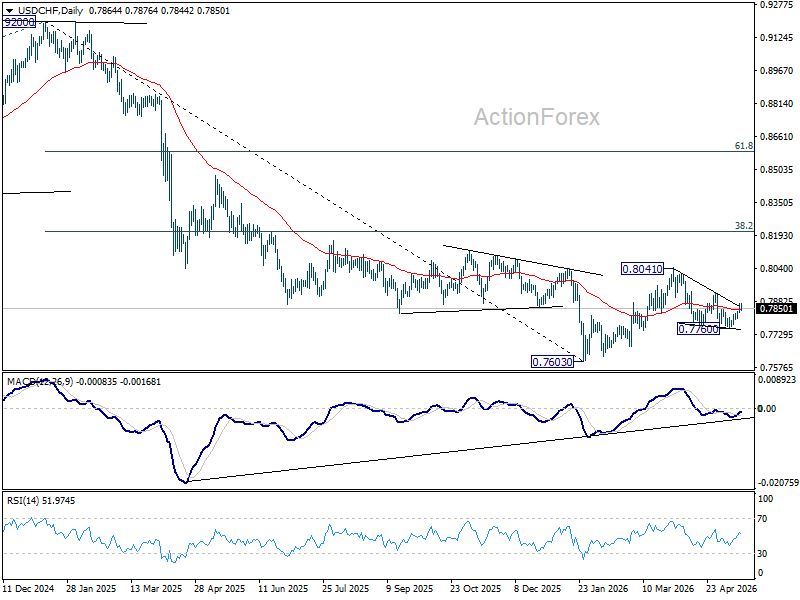Select the 38.2 Fibonacci level label
Screen dimensions: 800x600
tap(743, 226)
